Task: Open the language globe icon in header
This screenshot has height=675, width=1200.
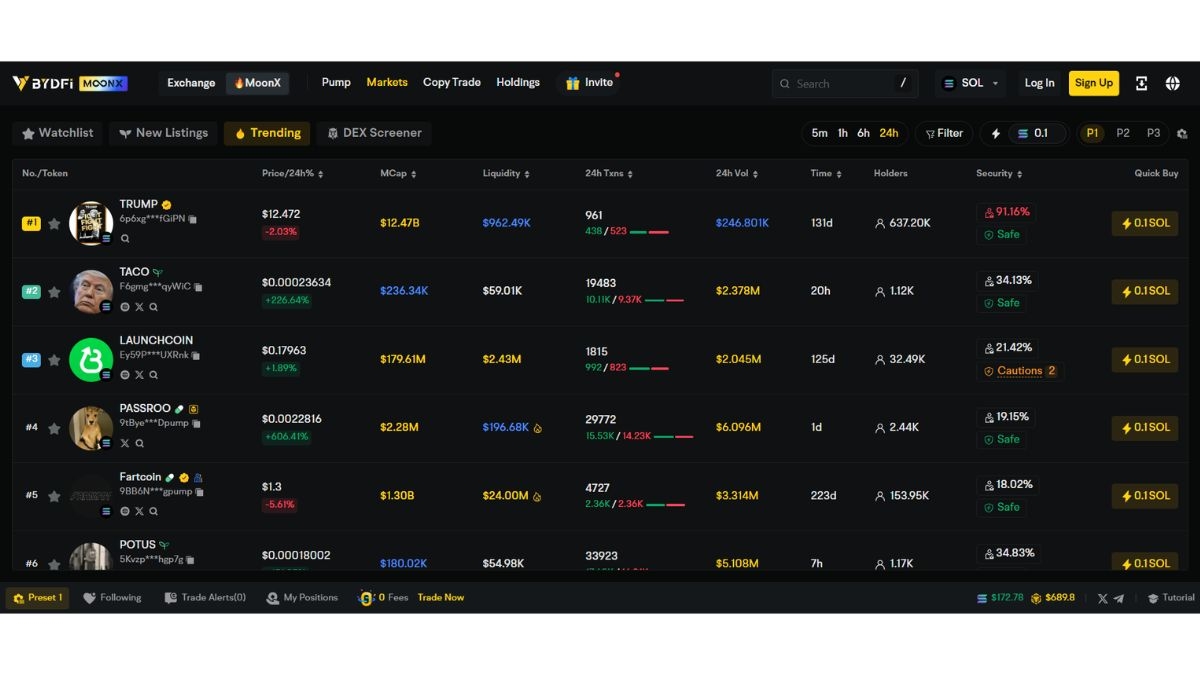Action: (x=1172, y=84)
